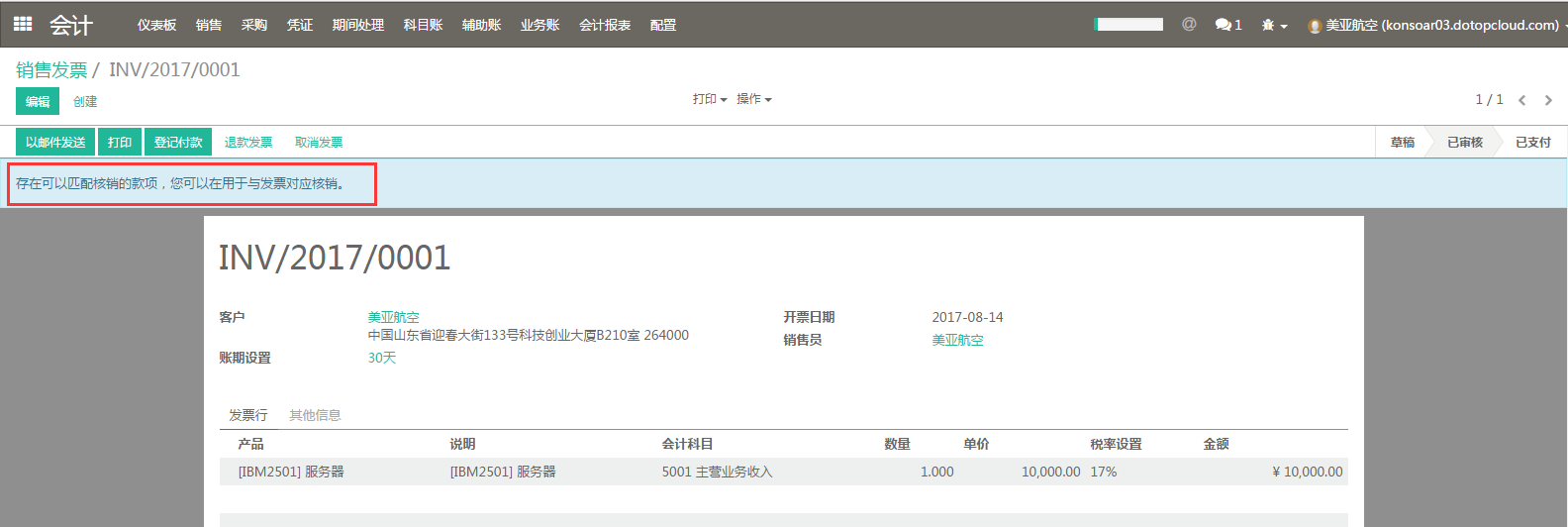This screenshot has width=1568, height=527.
Task: Open the 科目账 menu
Action: [x=423, y=25]
